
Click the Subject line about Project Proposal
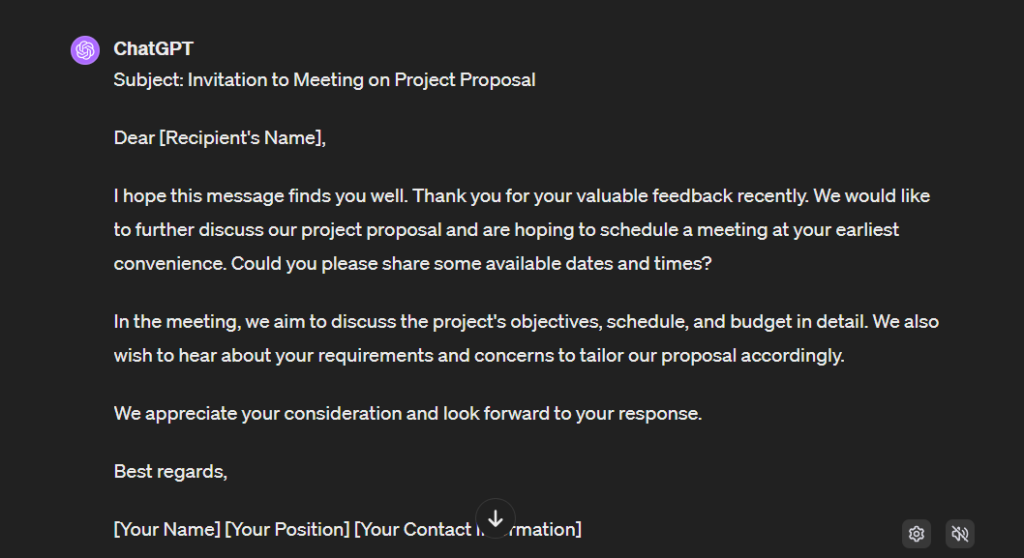[x=325, y=80]
